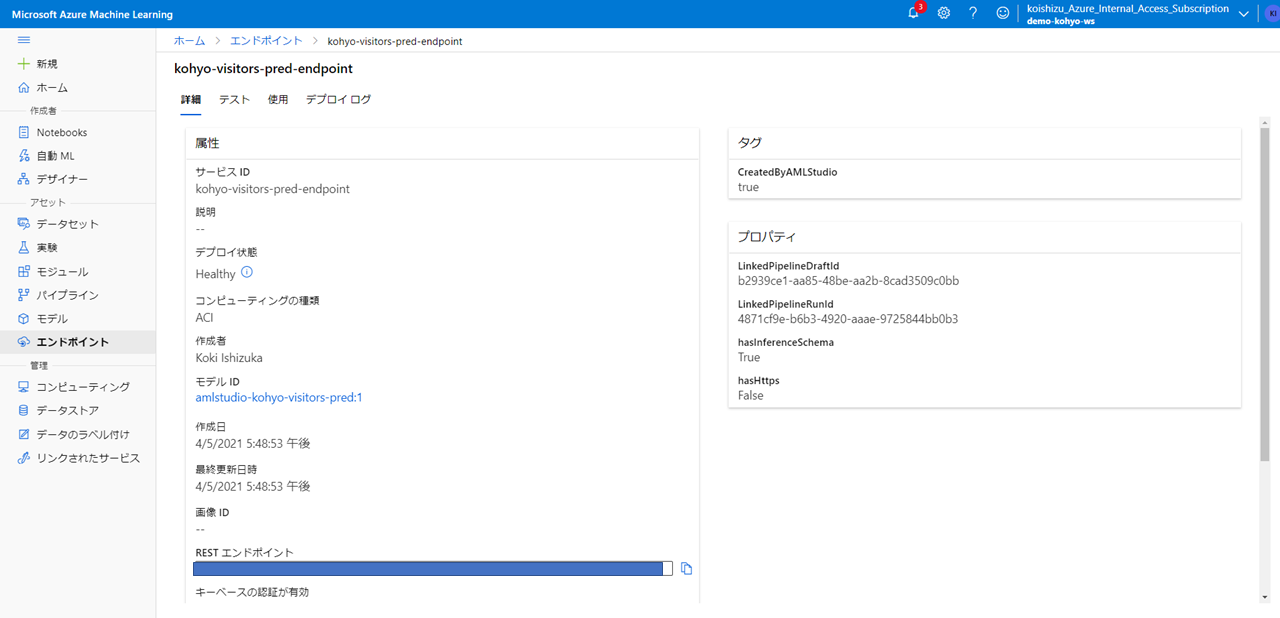1280x618 pixels.
Task: Click the REST endpoint URL field
Action: tap(433, 568)
